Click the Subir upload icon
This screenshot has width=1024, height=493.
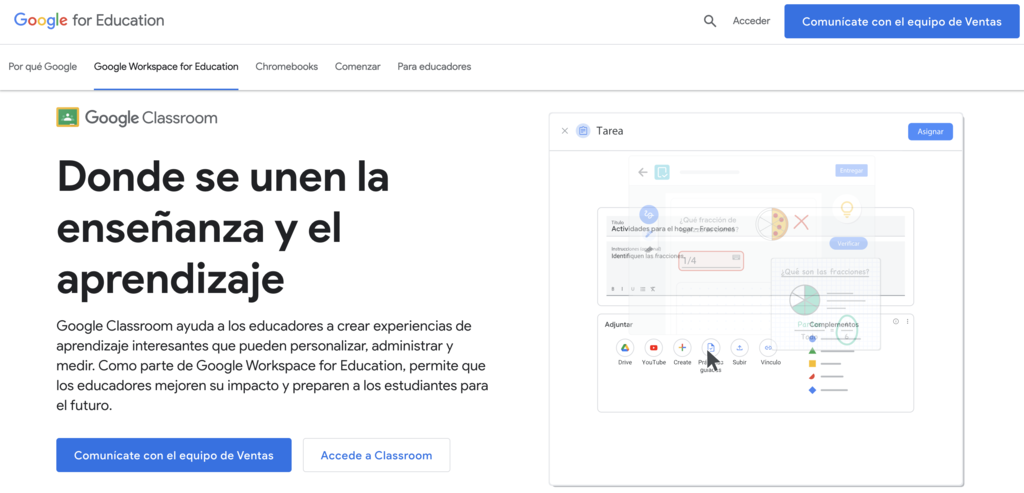point(739,347)
